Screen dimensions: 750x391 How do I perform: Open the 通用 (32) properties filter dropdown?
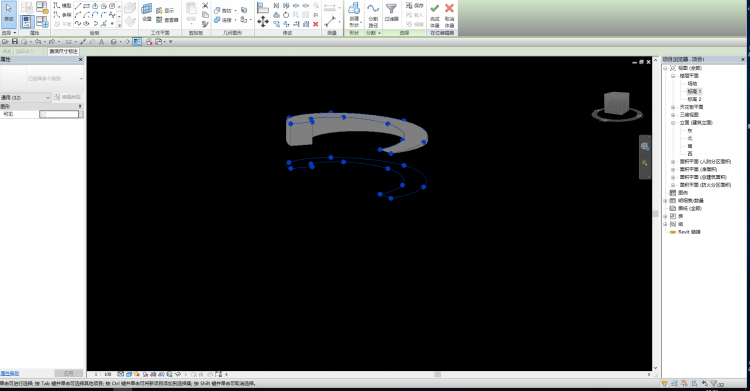pyautogui.click(x=25, y=98)
